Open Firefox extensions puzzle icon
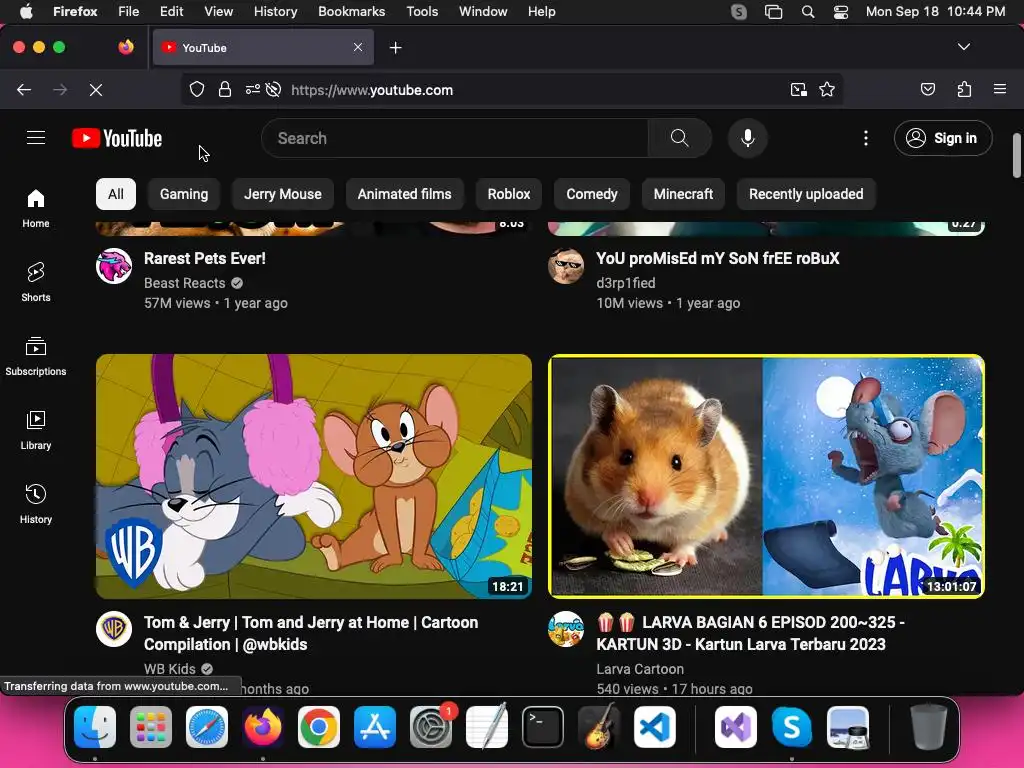 (x=964, y=89)
